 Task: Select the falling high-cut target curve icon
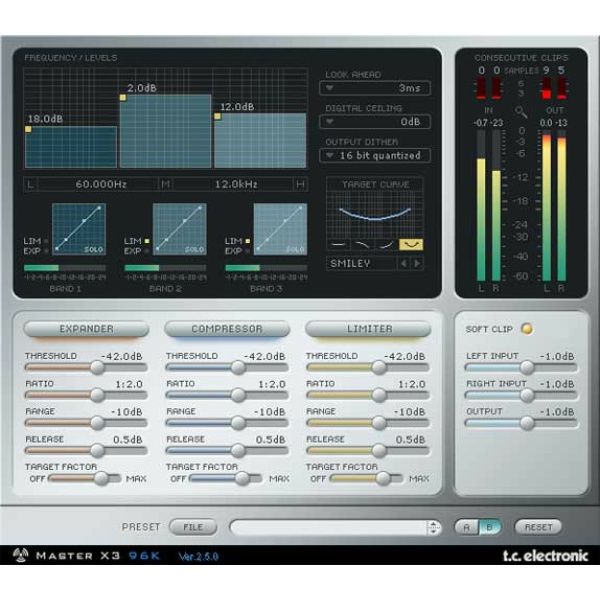362,245
